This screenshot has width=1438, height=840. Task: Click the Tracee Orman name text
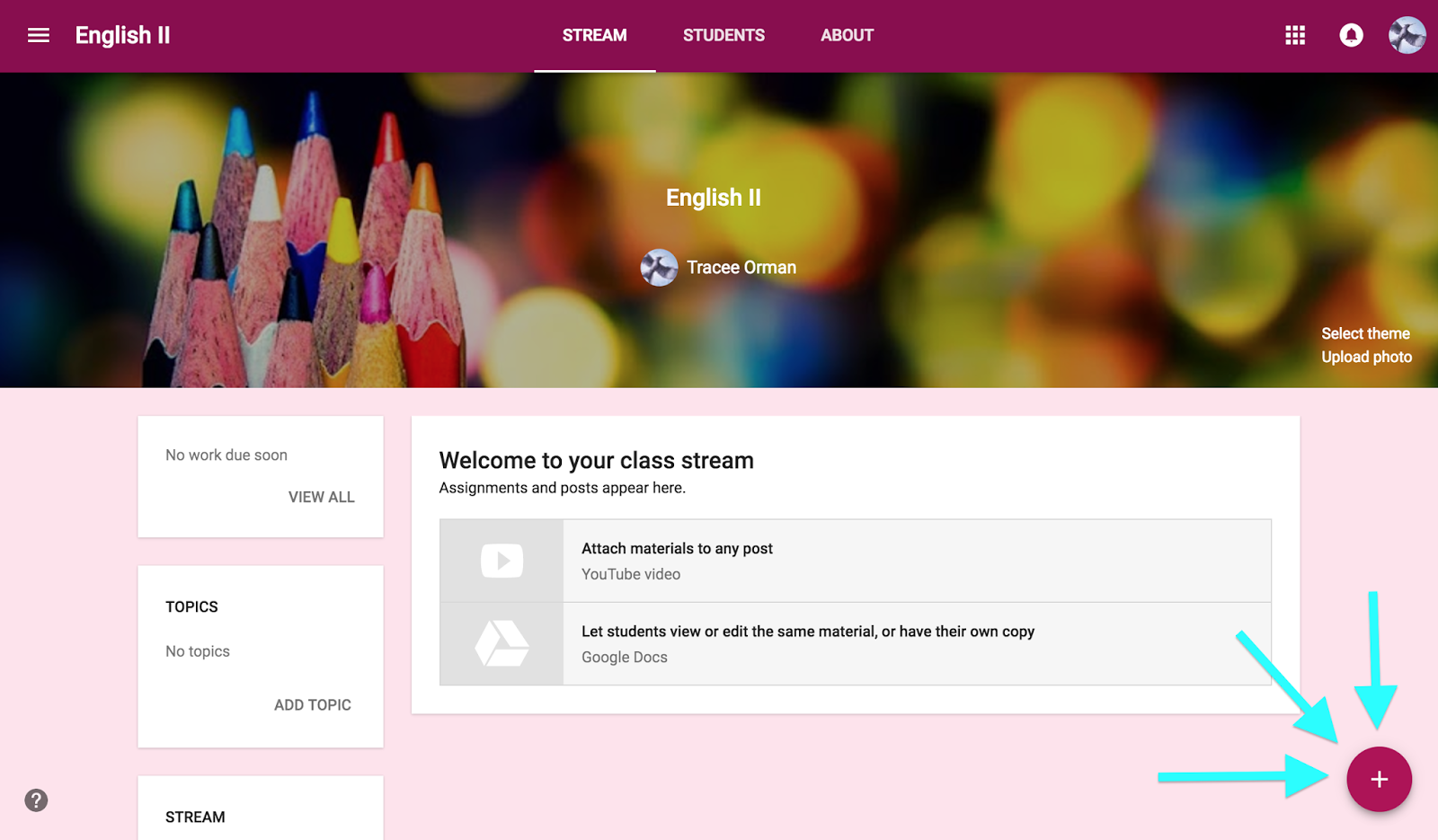(x=741, y=267)
